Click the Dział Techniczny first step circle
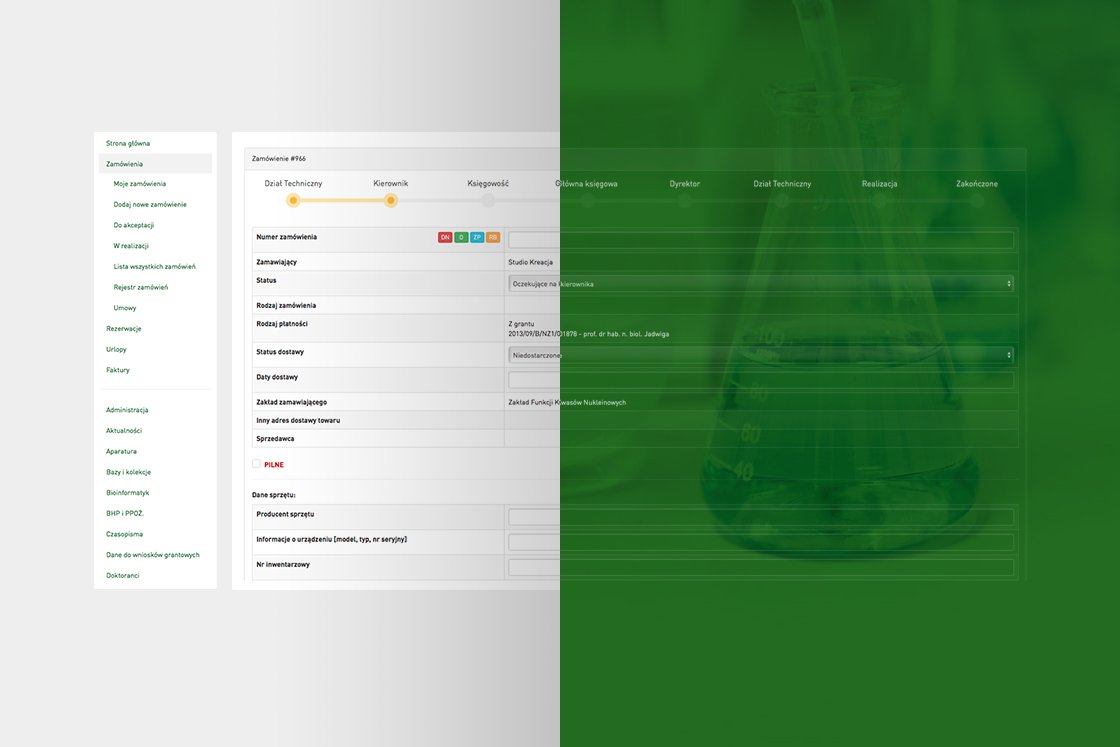 pos(293,200)
